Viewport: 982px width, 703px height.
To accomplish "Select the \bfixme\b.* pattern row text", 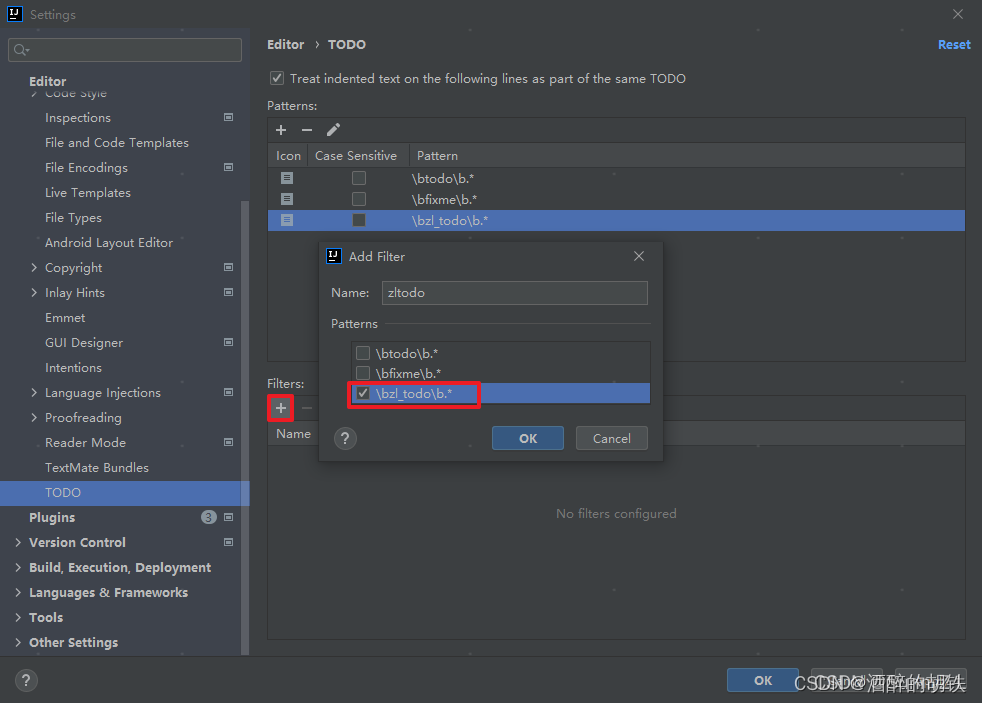I will [444, 199].
